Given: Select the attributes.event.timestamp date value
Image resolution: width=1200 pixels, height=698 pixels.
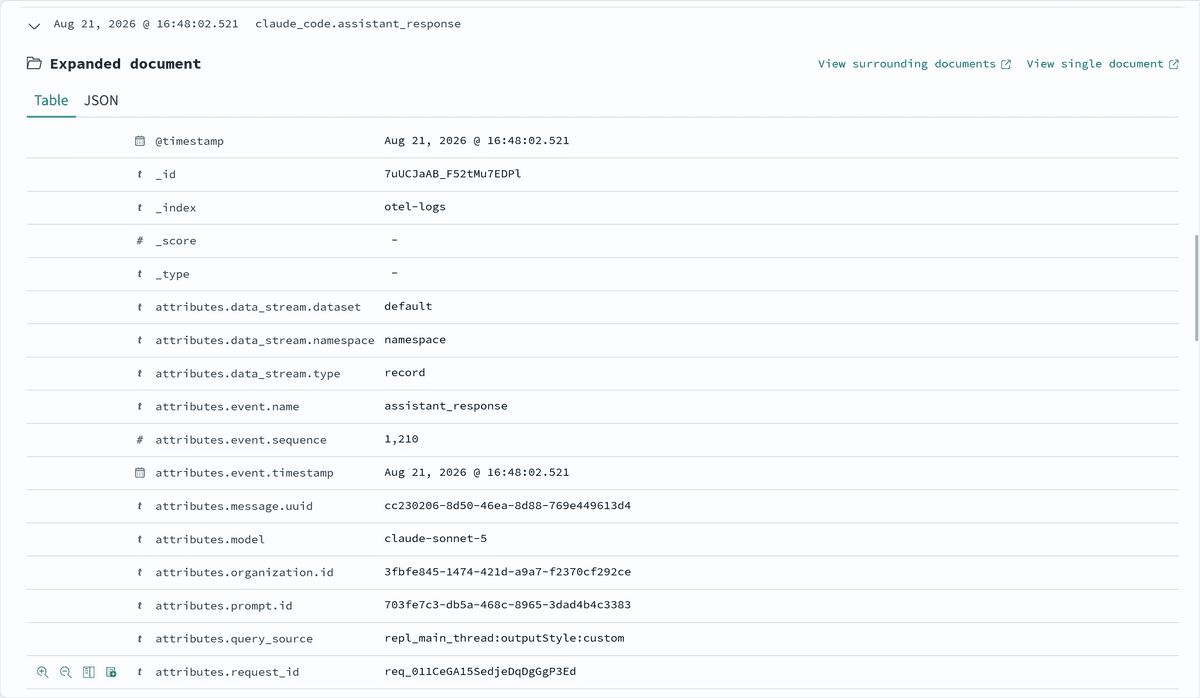Looking at the screenshot, I should pos(477,472).
